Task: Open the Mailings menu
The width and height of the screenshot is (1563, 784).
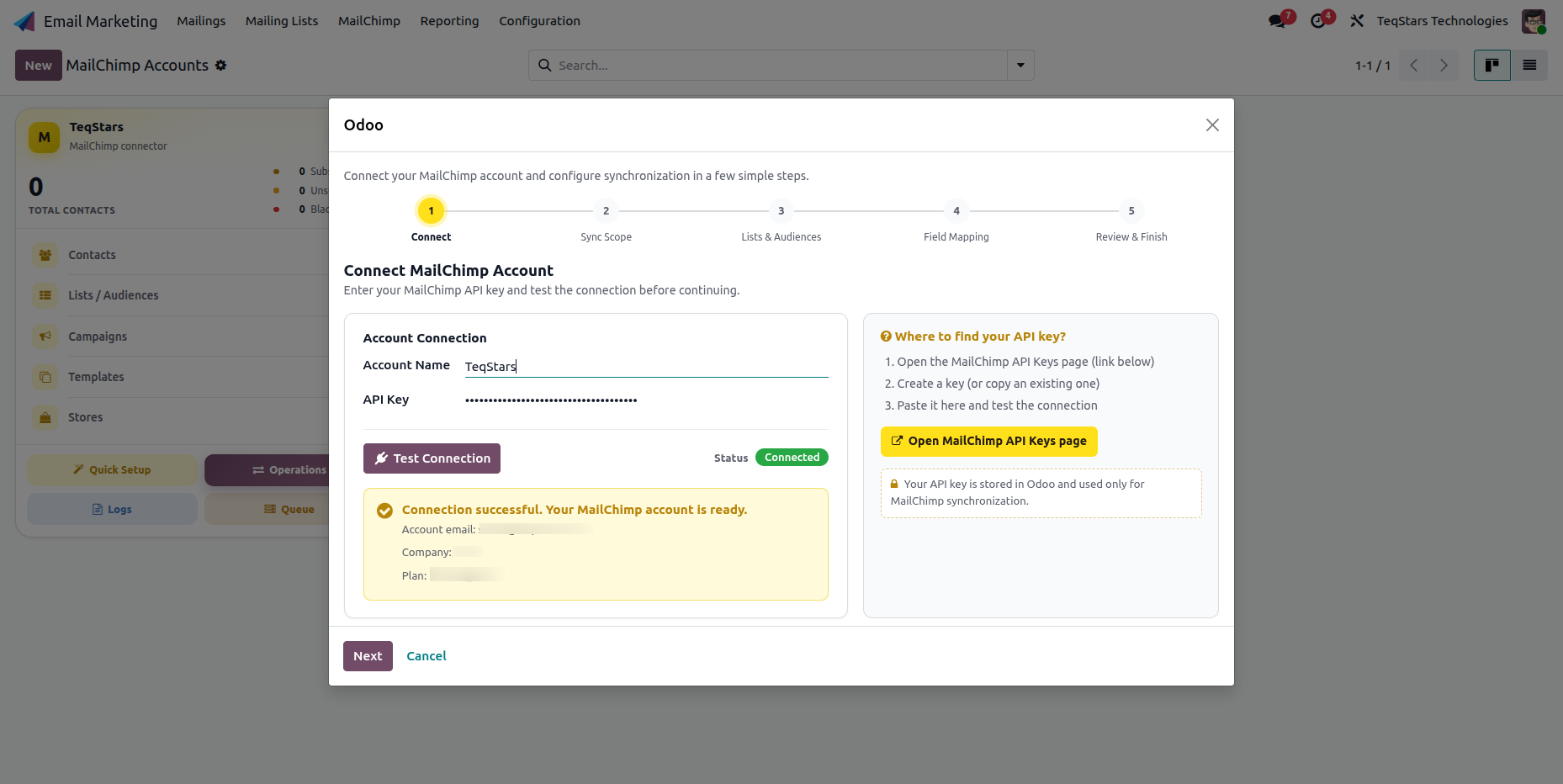Action: tap(201, 21)
